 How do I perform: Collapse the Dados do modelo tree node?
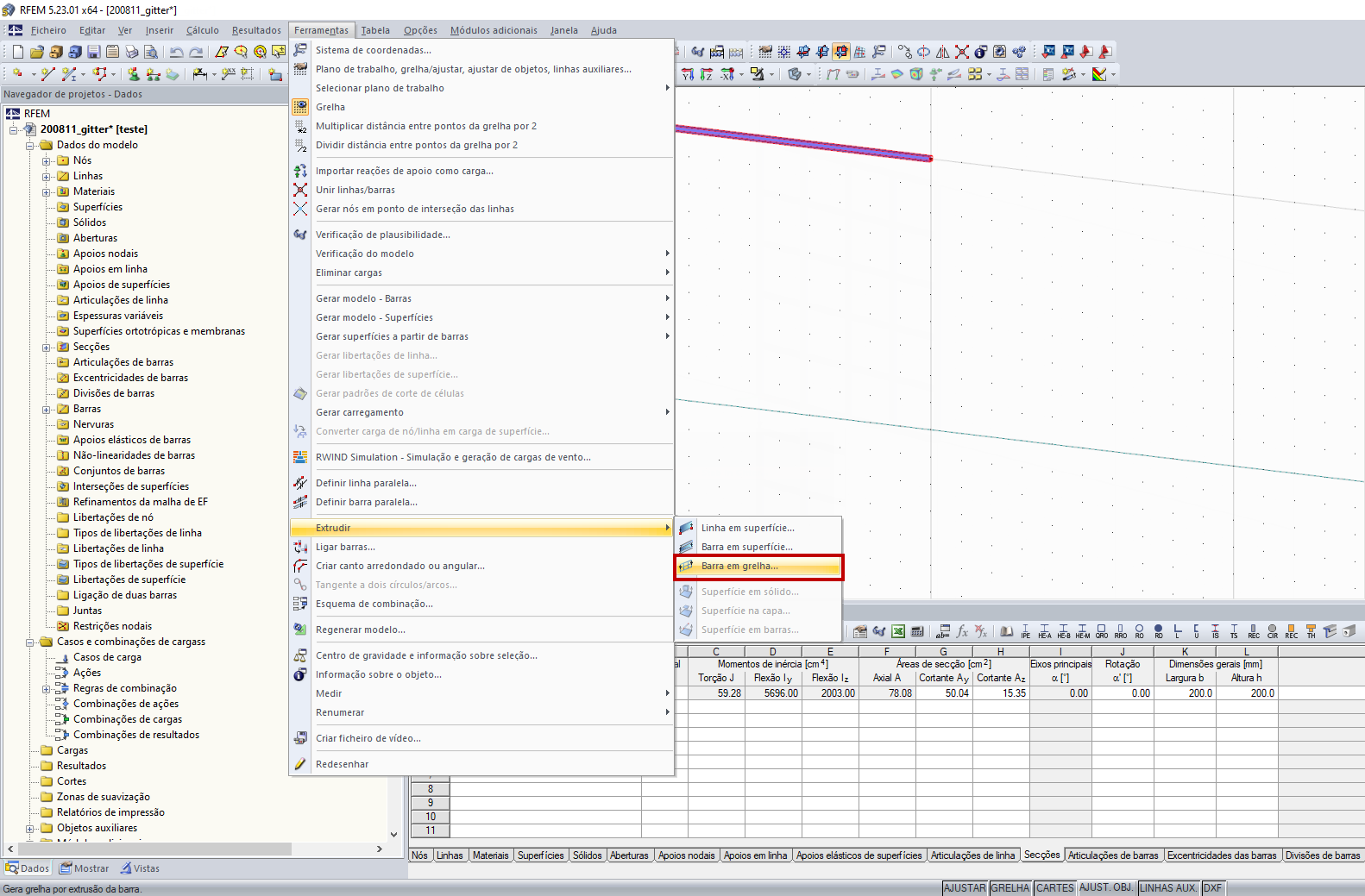(30, 145)
